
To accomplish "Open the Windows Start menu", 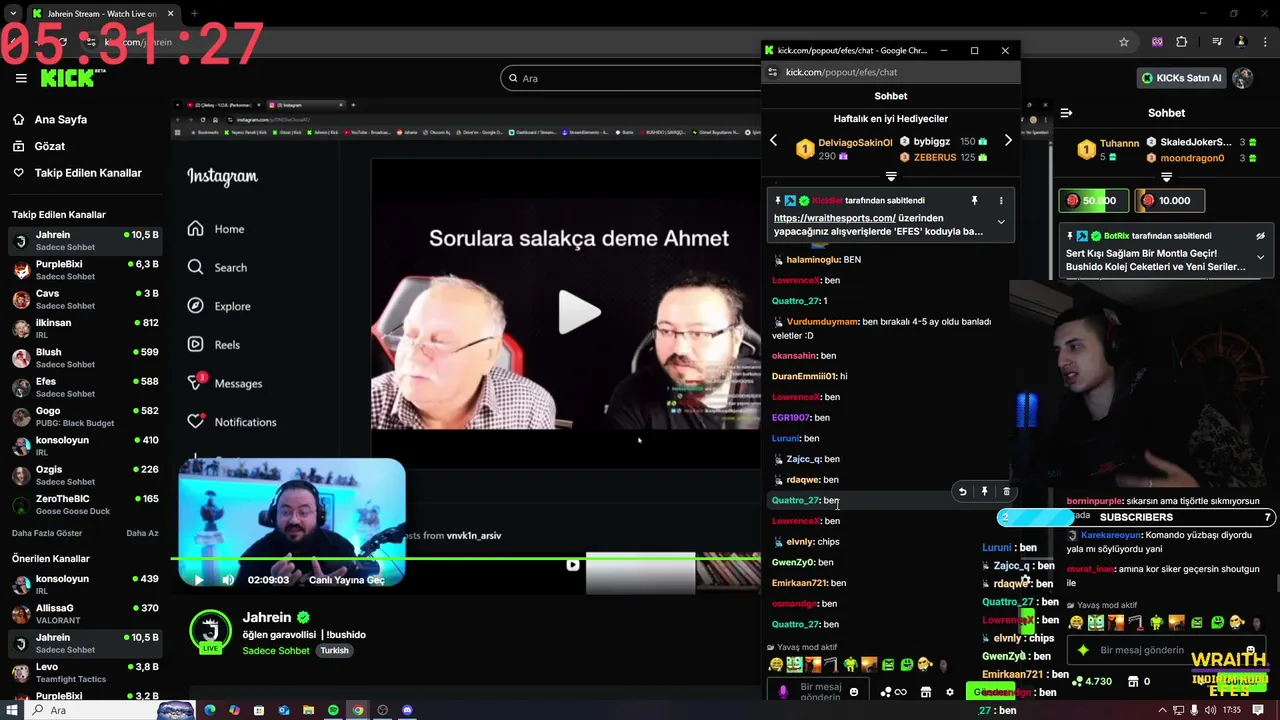I will (x=11, y=710).
